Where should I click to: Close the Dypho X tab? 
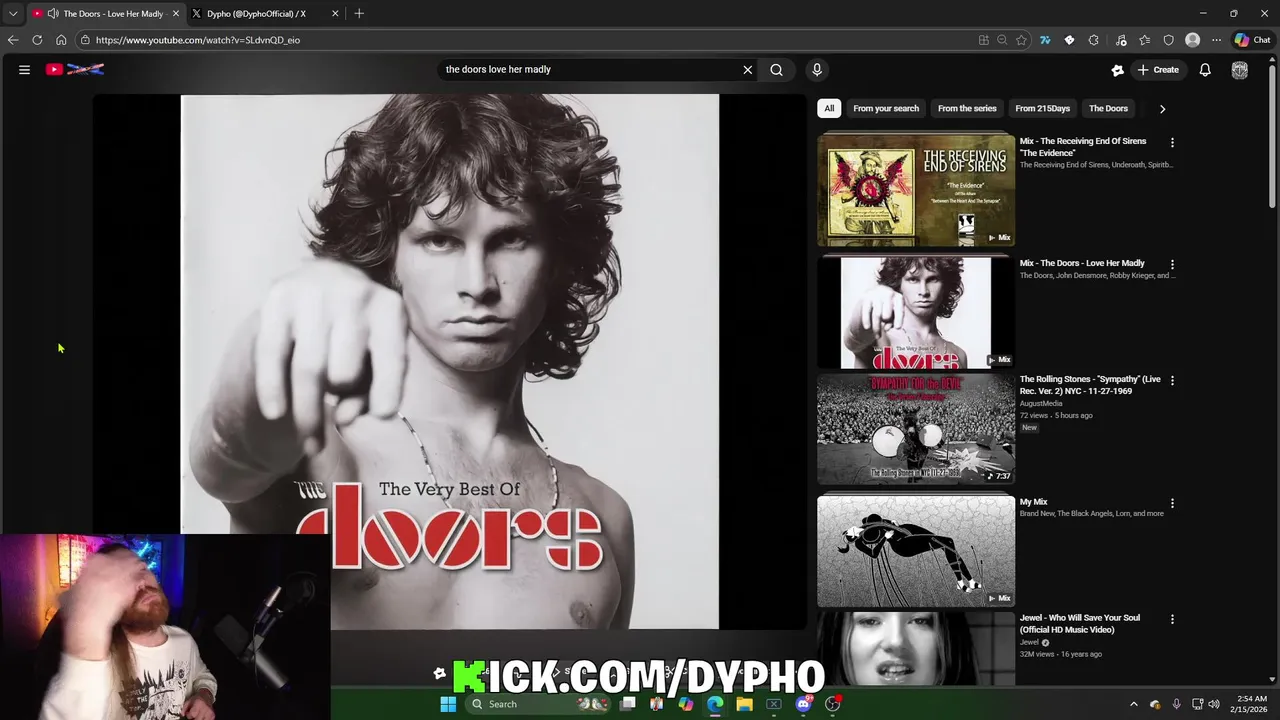tap(335, 14)
